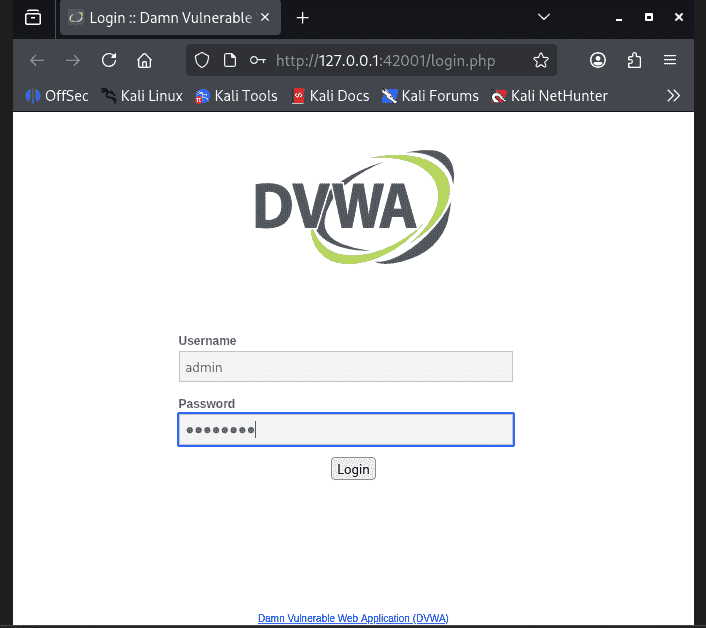Go back using the back arrow
The height and width of the screenshot is (628, 706).
tap(37, 60)
